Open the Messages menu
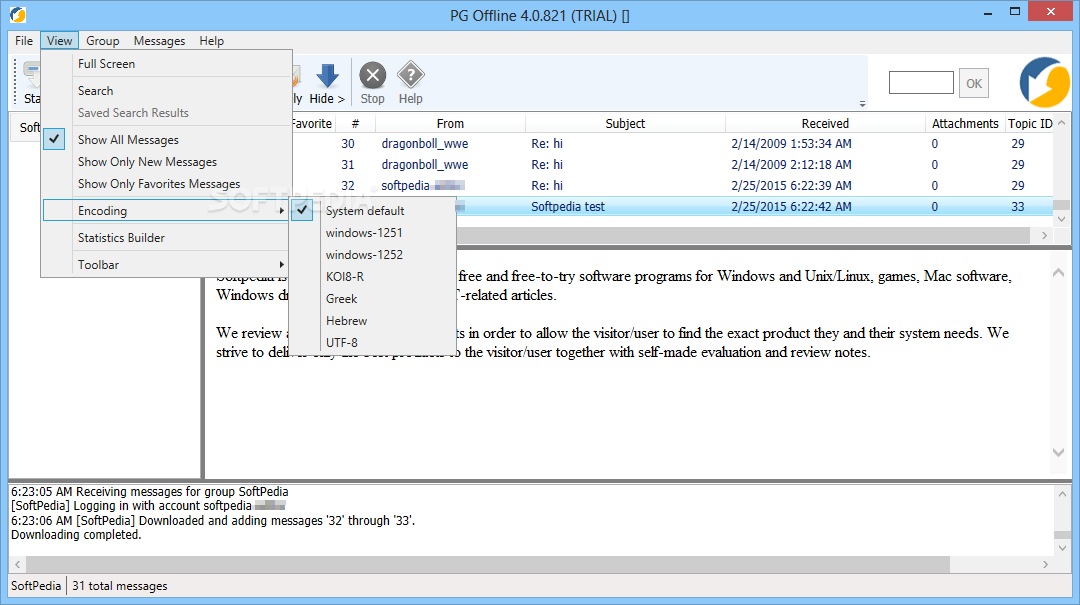The height and width of the screenshot is (605, 1080). click(159, 41)
